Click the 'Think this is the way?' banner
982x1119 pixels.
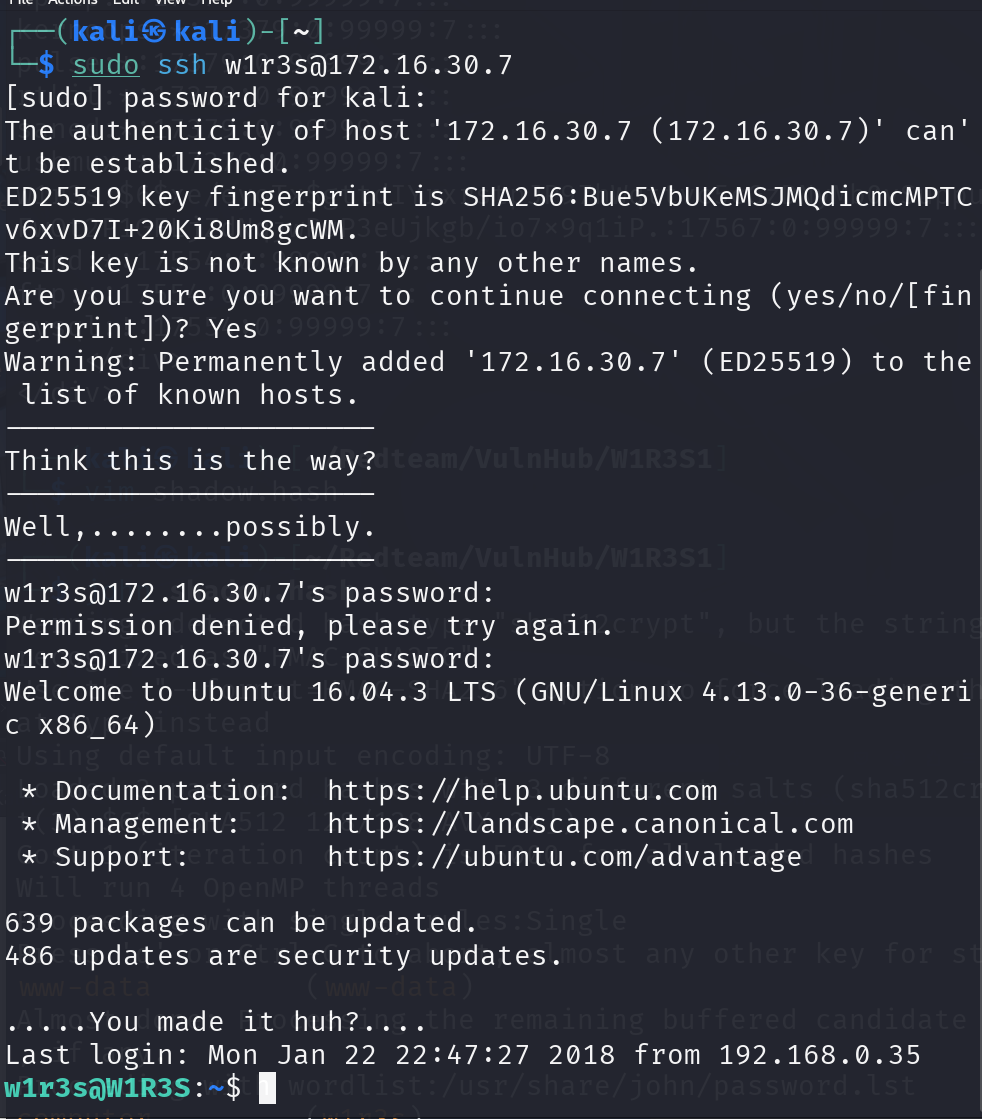click(191, 461)
